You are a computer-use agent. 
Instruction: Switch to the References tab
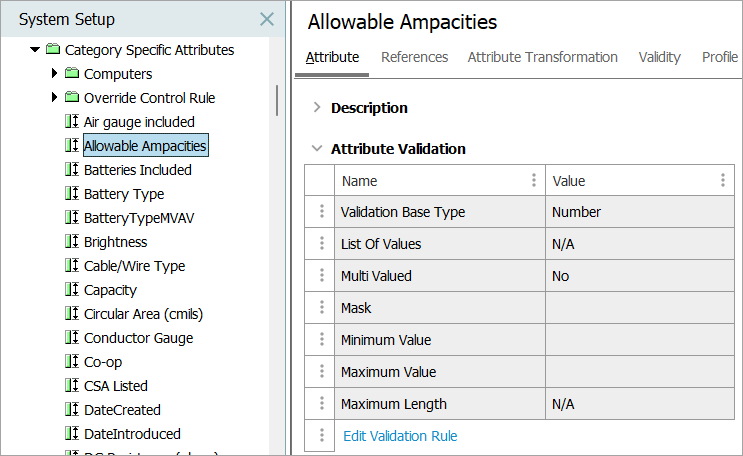pos(414,57)
